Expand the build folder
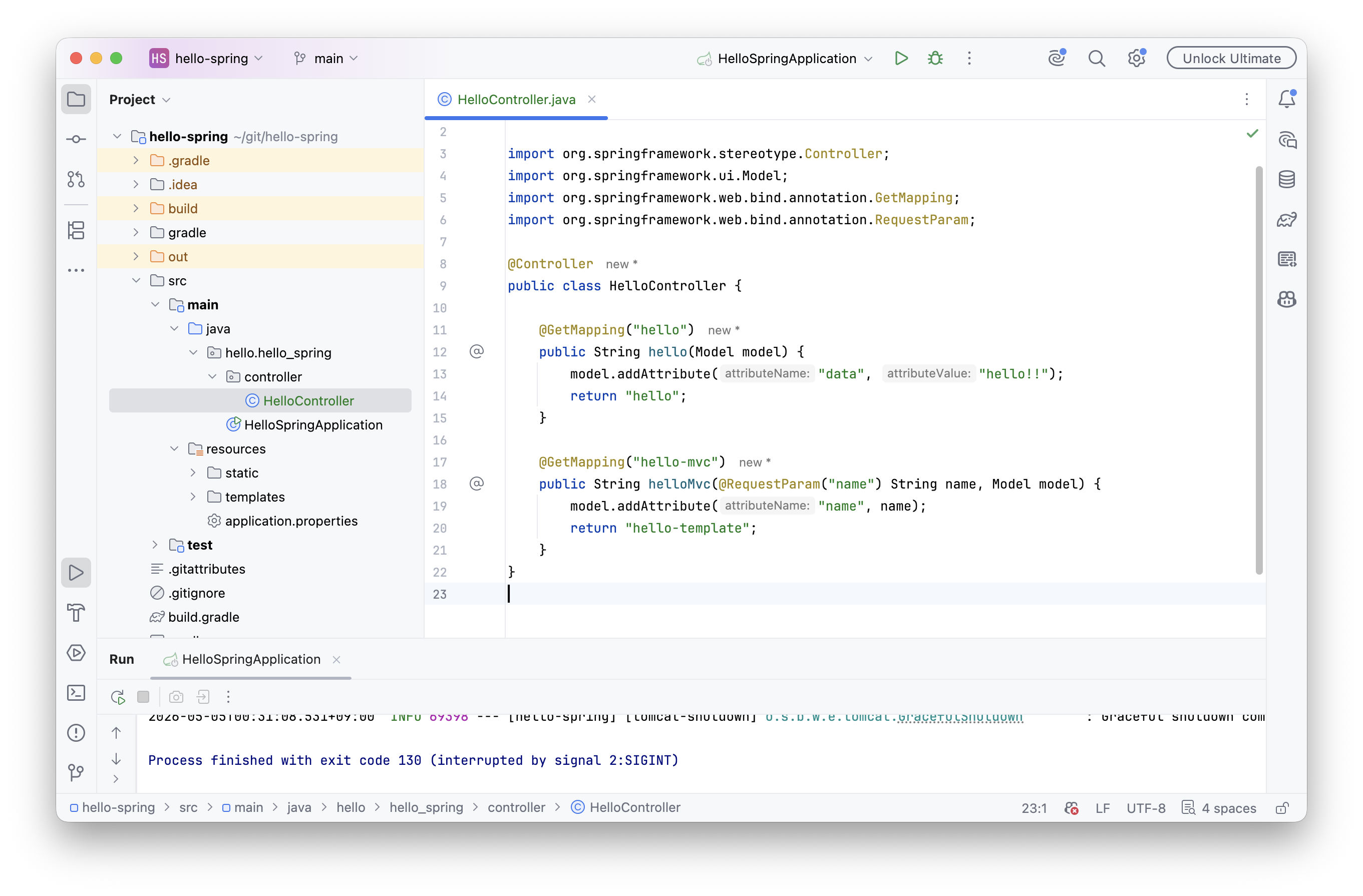This screenshot has height=896, width=1363. pos(136,208)
